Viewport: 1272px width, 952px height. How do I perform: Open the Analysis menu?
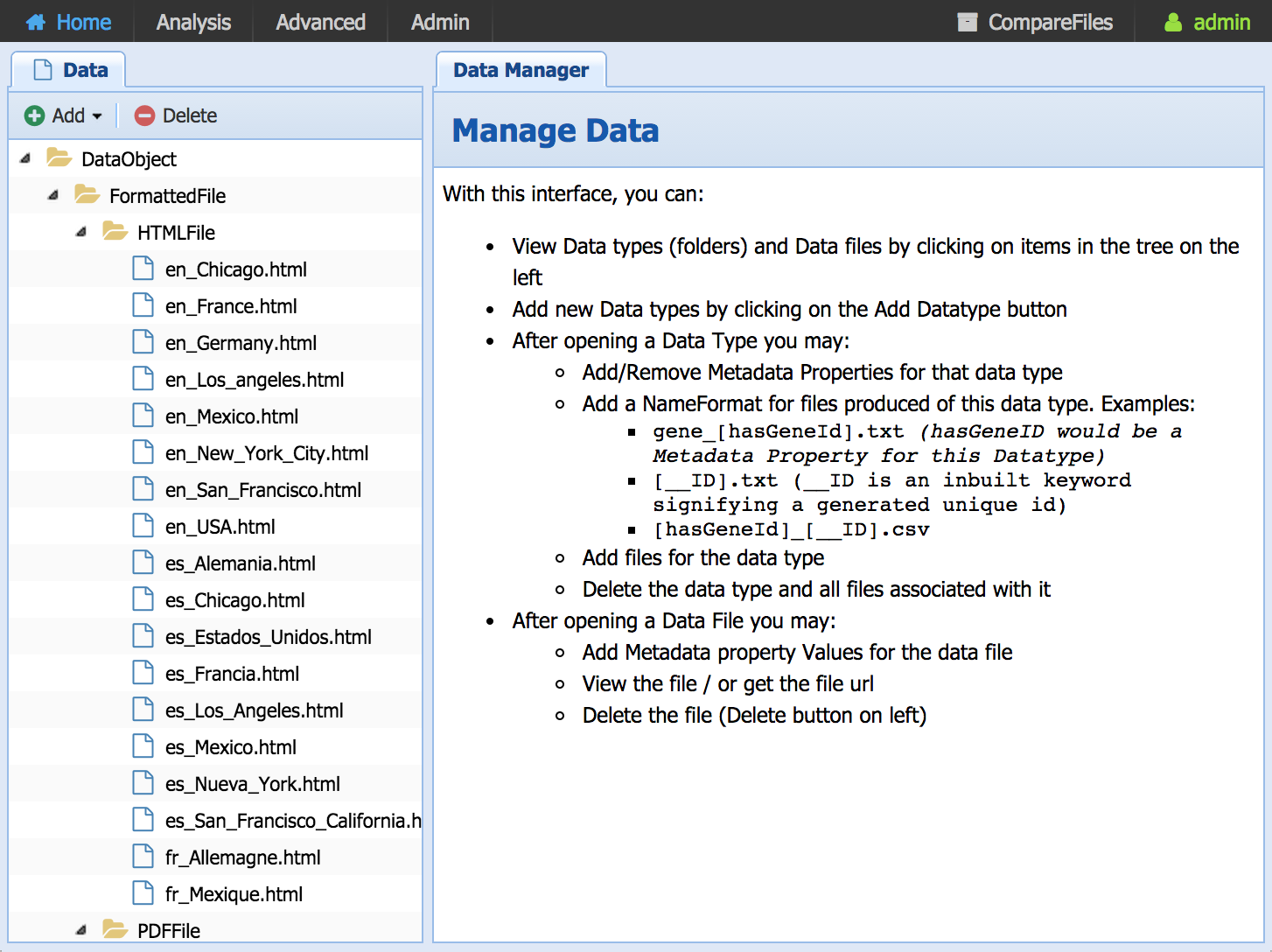tap(193, 22)
